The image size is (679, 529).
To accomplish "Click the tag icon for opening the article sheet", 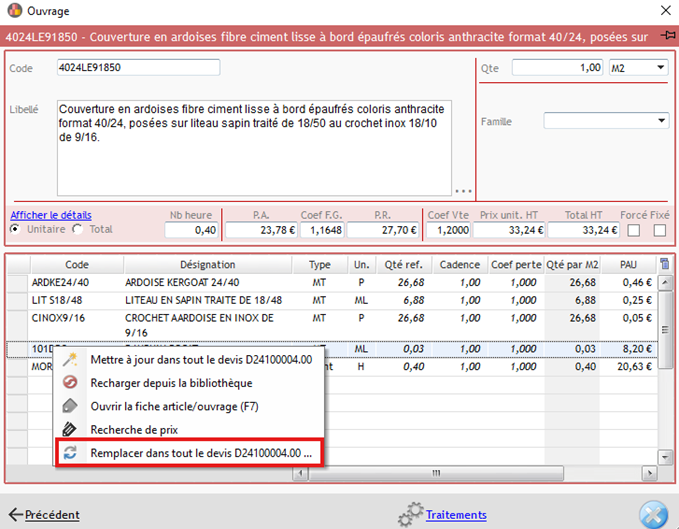I will coord(70,406).
